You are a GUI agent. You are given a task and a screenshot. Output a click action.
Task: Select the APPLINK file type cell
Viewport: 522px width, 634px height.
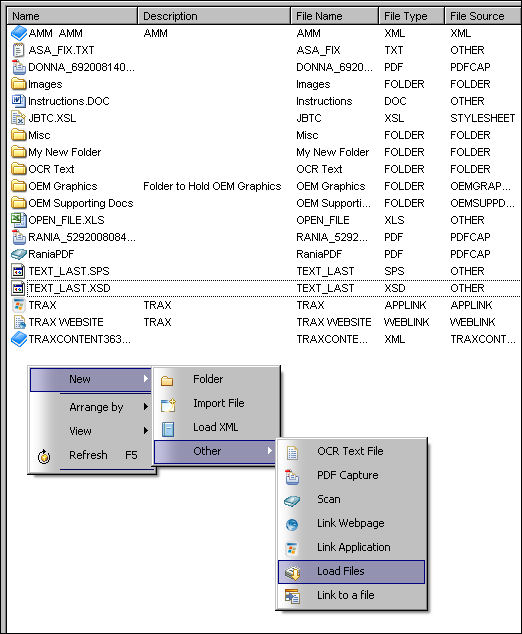(405, 305)
